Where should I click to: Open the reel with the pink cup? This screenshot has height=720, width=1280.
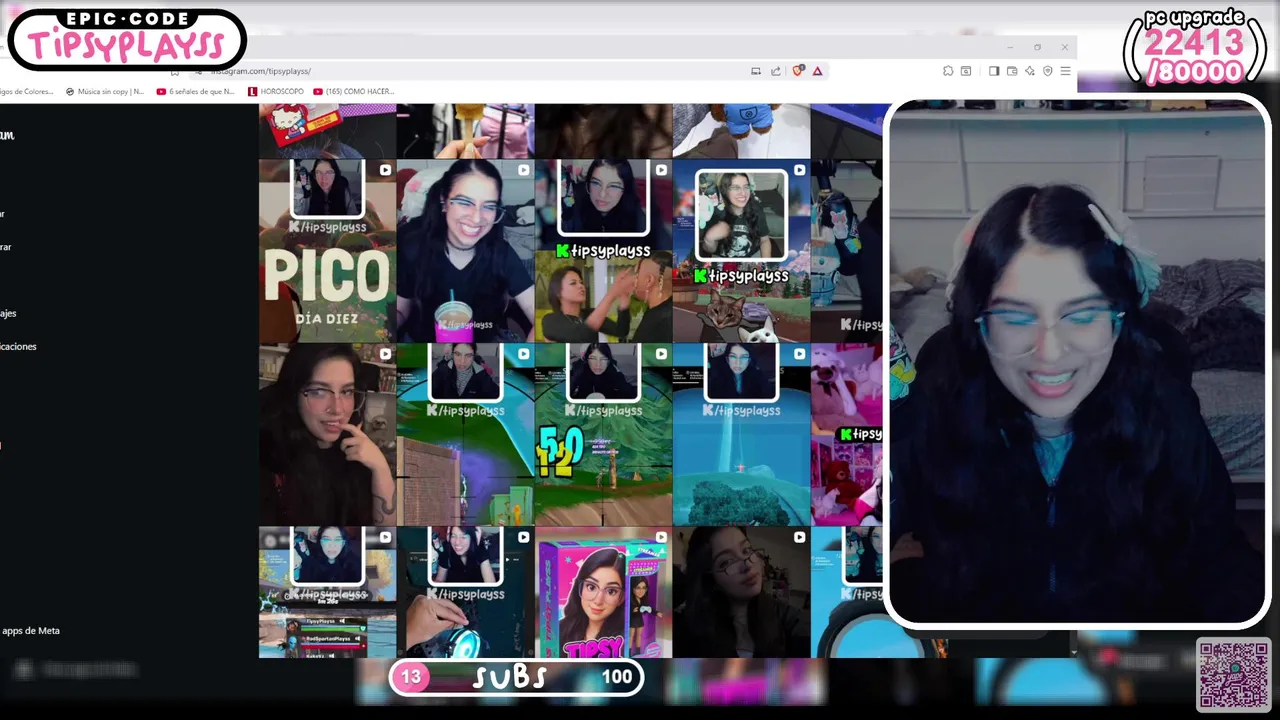[465, 250]
